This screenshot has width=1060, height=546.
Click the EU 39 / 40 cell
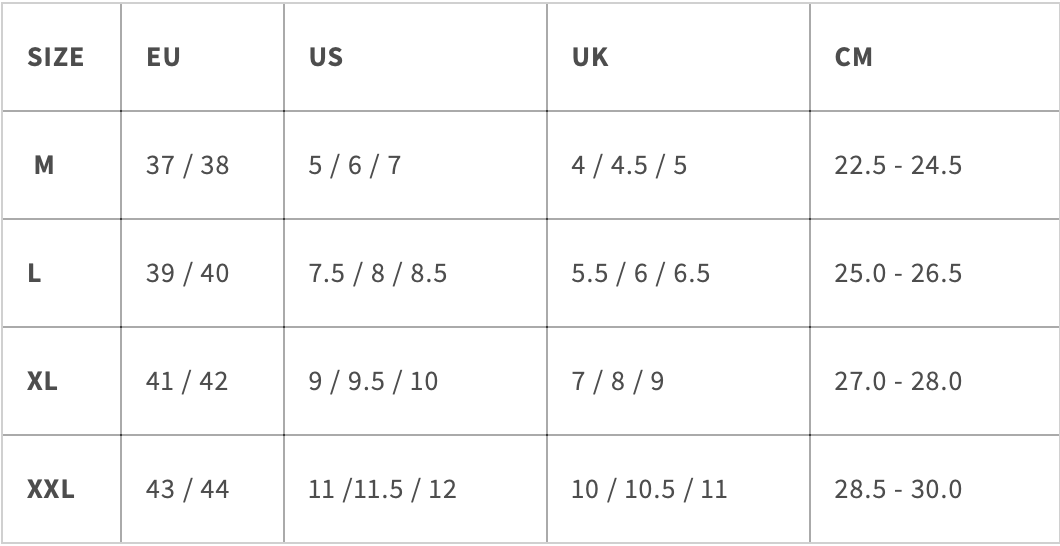(187, 273)
